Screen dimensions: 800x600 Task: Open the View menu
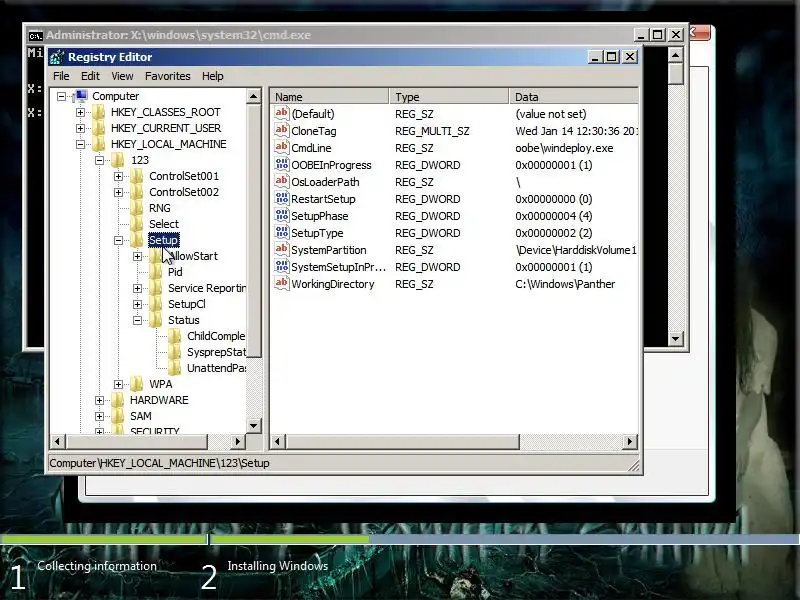[122, 76]
